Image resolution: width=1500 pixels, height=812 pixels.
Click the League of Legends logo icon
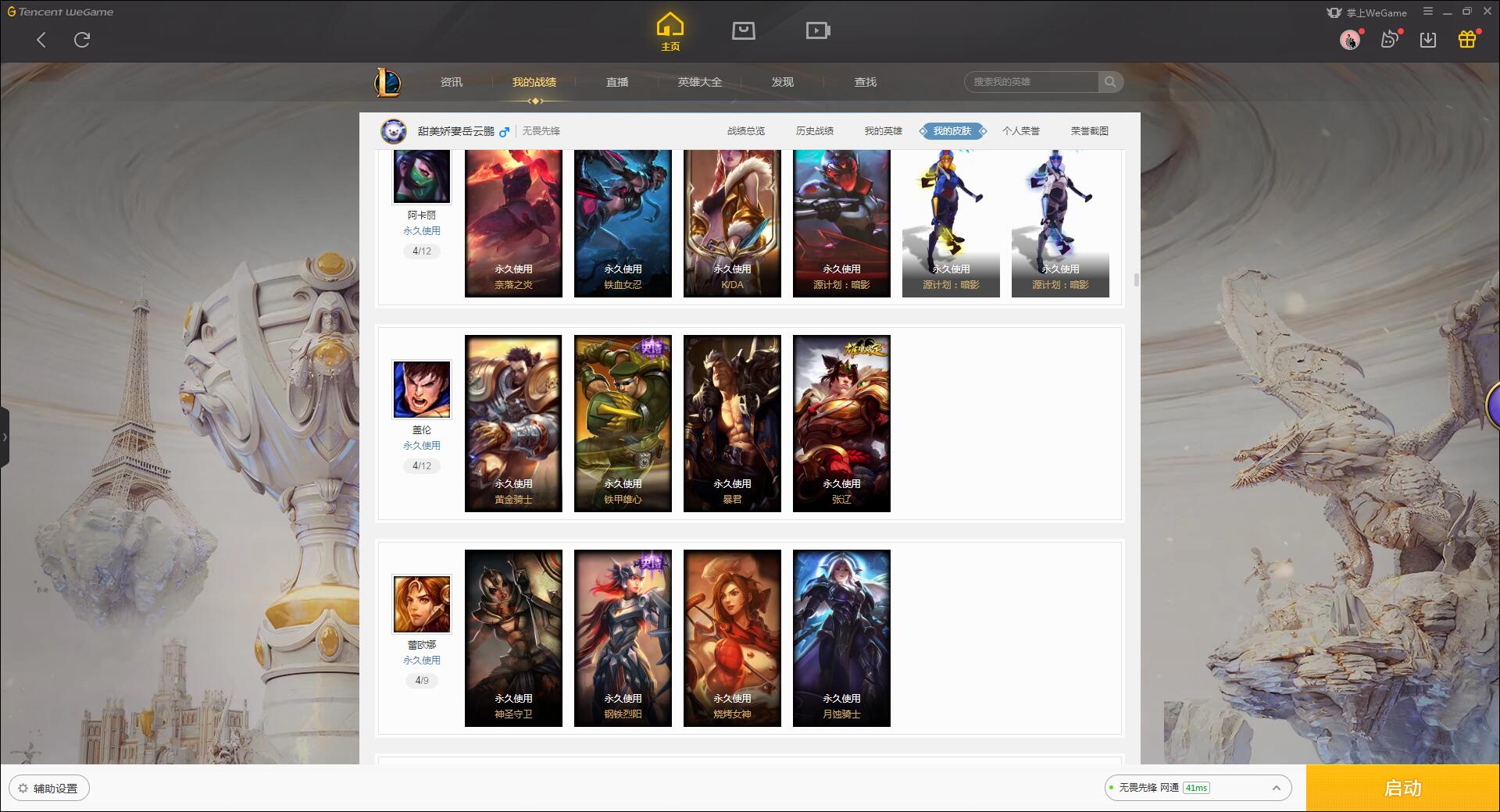(x=387, y=82)
